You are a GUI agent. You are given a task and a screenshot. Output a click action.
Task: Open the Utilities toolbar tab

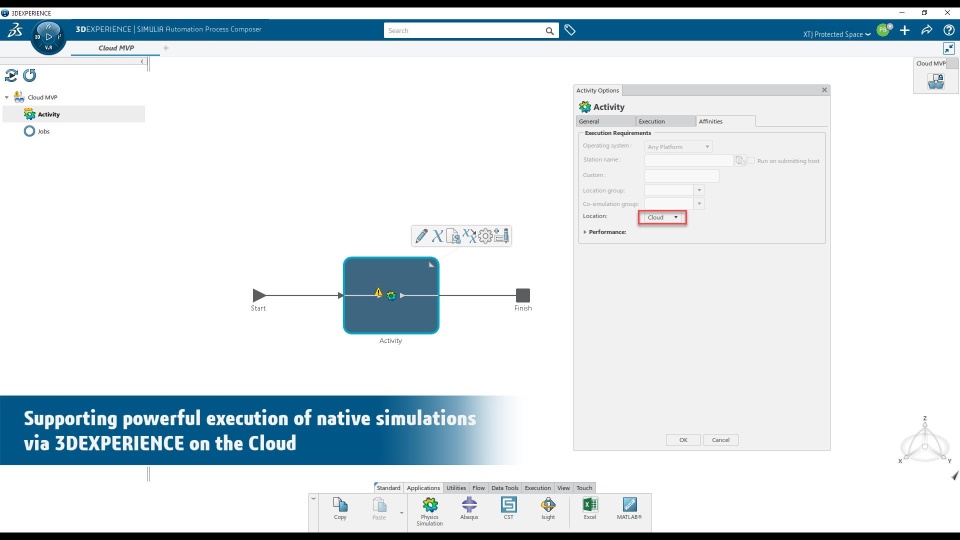point(456,488)
